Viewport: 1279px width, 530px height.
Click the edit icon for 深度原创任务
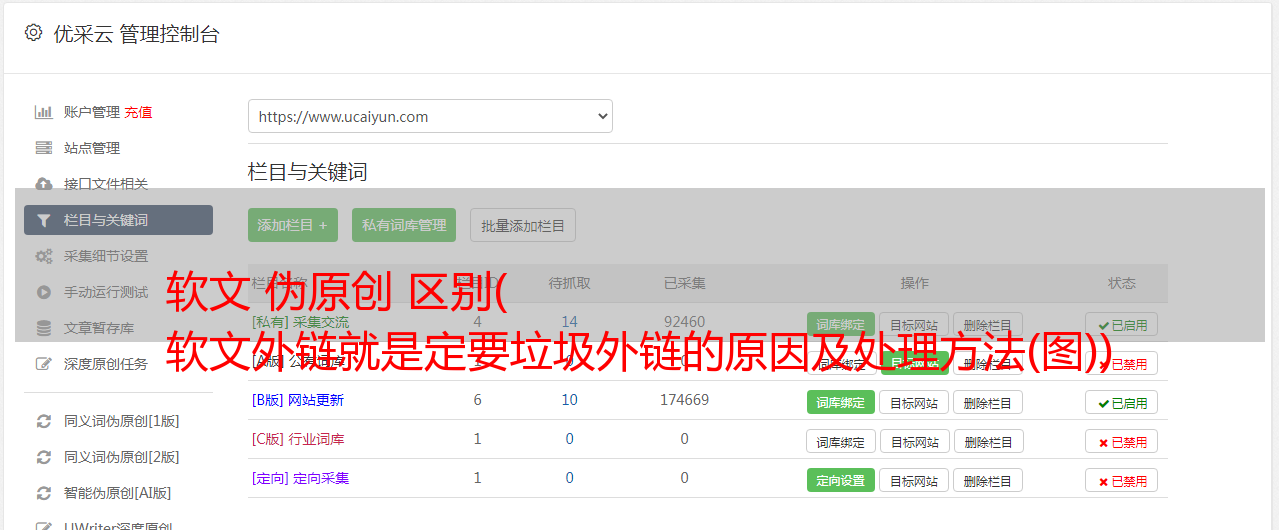[x=44, y=364]
